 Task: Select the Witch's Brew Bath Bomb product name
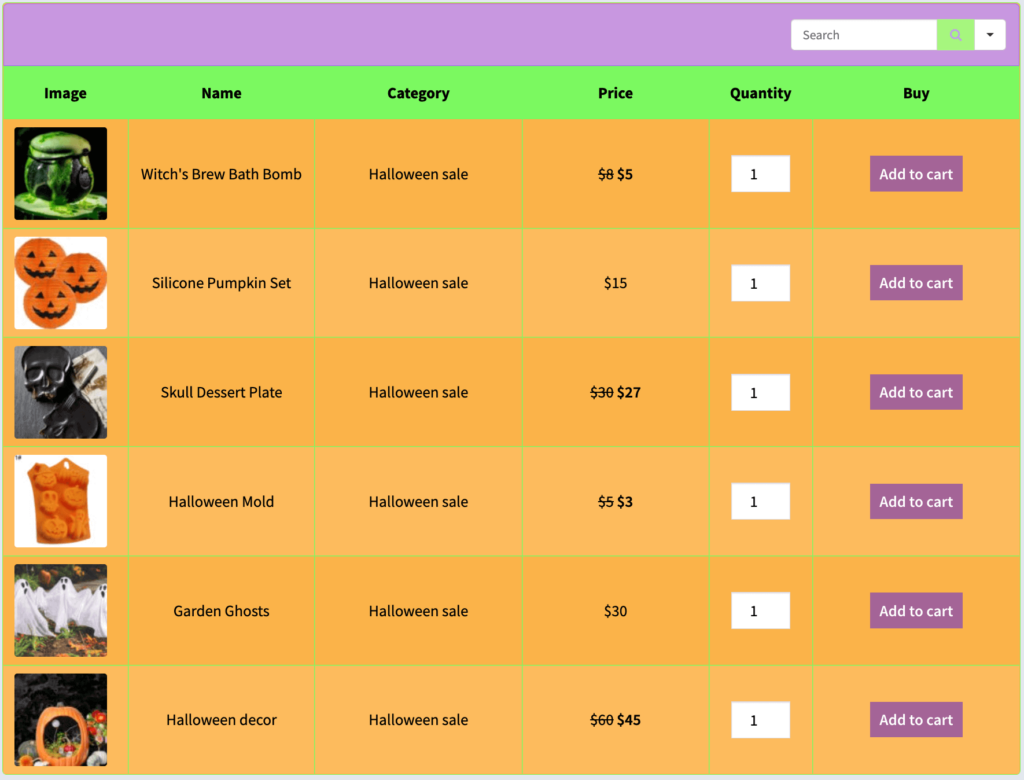221,173
